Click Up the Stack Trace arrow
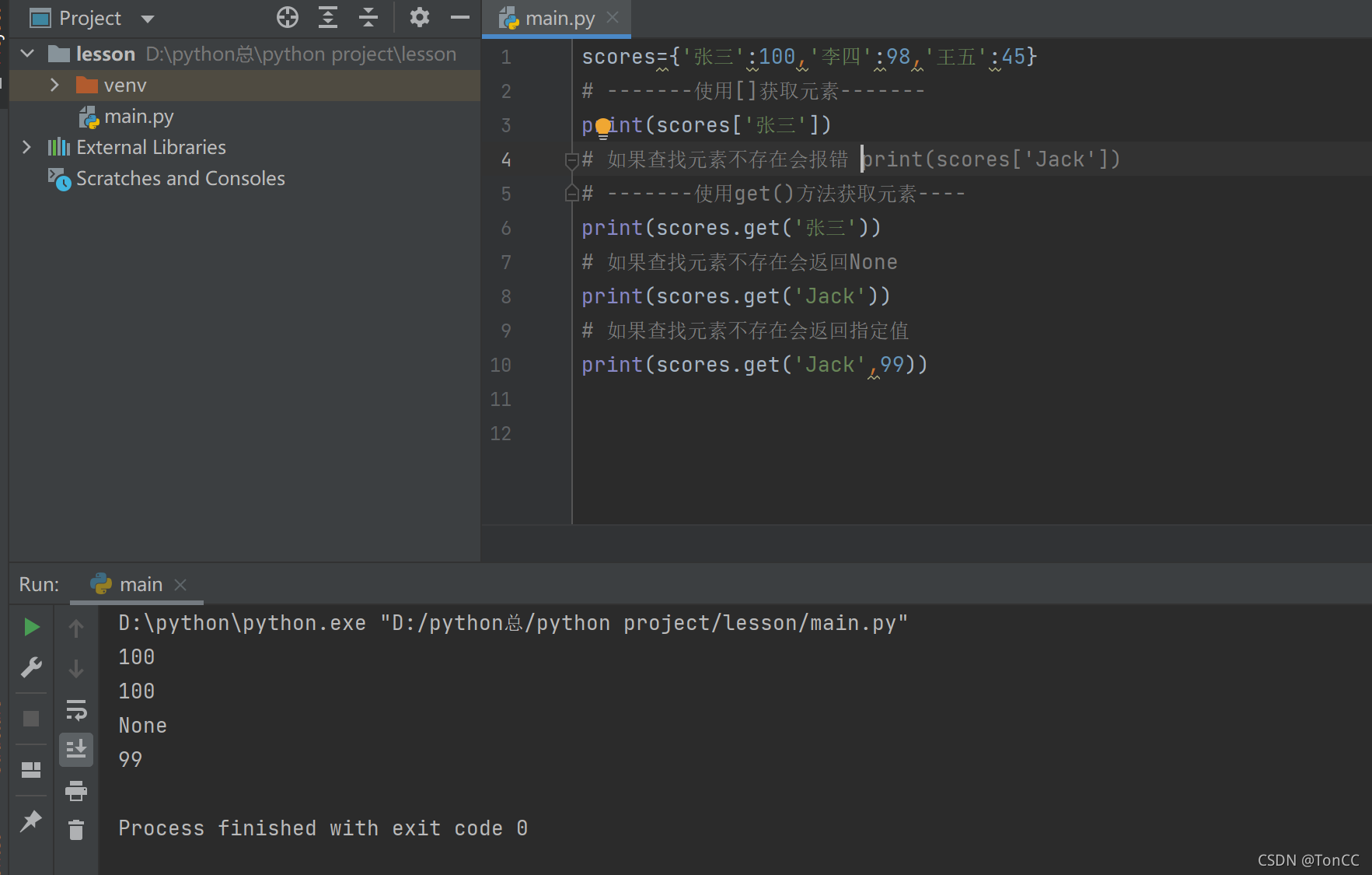Viewport: 1372px width, 875px height. point(76,628)
